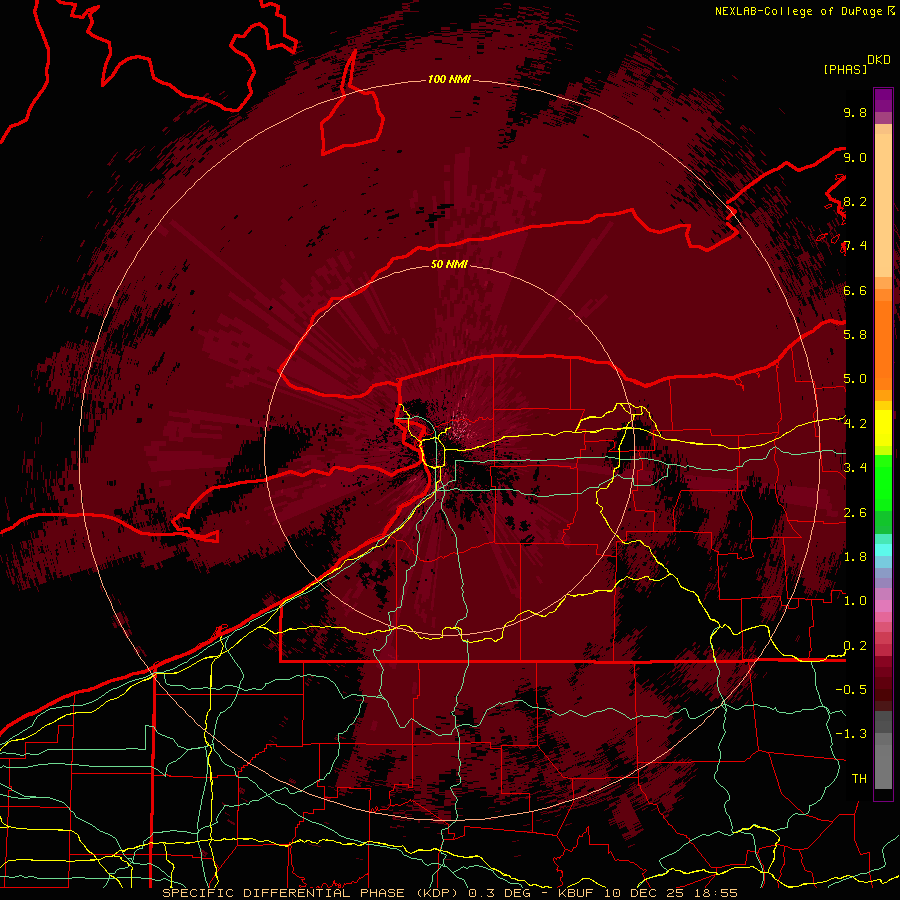Image resolution: width=900 pixels, height=900 pixels.
Task: Click the 4.2 value on color scale
Action: (x=855, y=424)
